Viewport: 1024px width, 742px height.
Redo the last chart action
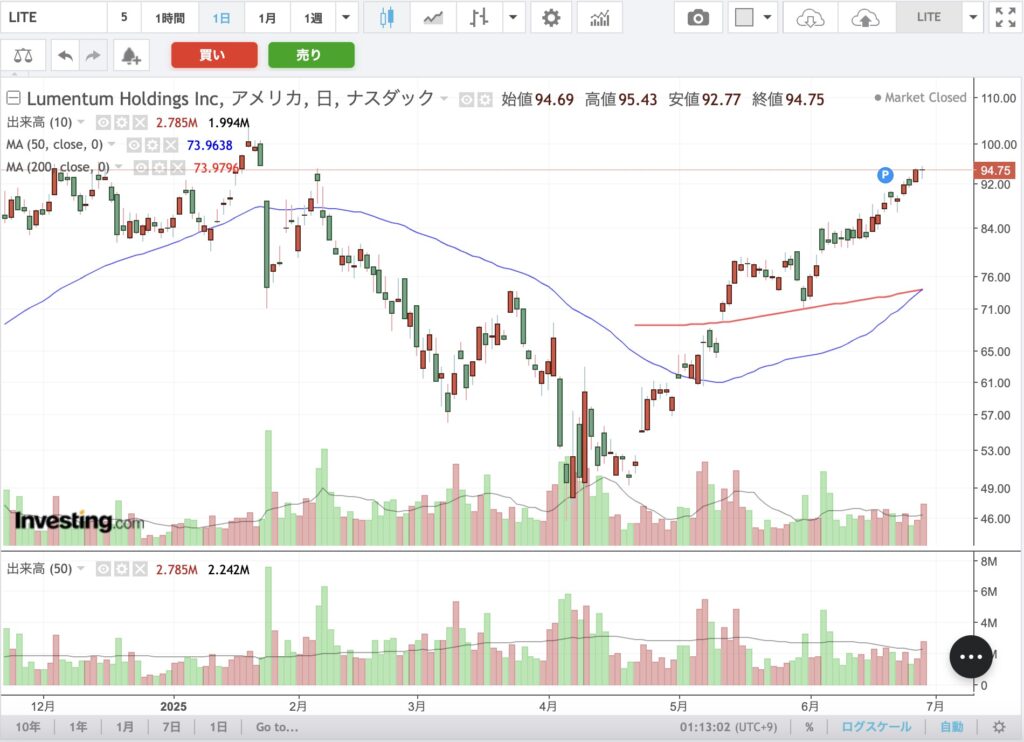pos(93,56)
